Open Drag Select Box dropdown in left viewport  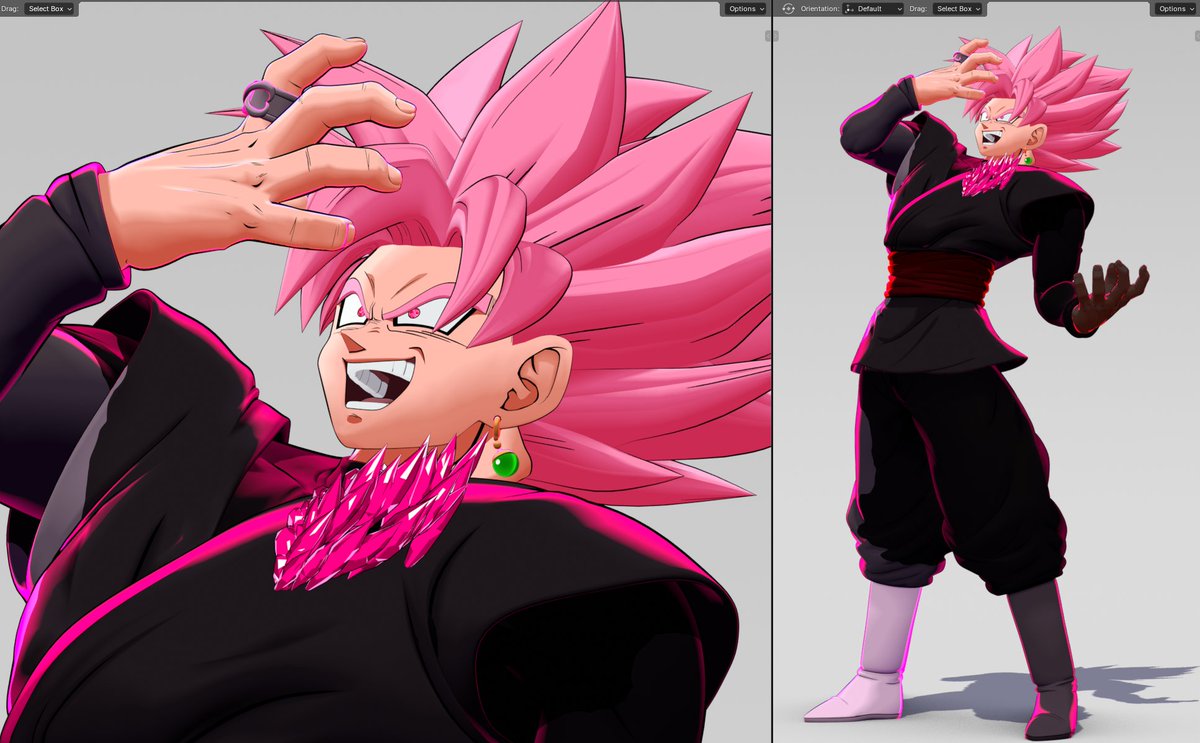click(x=50, y=8)
